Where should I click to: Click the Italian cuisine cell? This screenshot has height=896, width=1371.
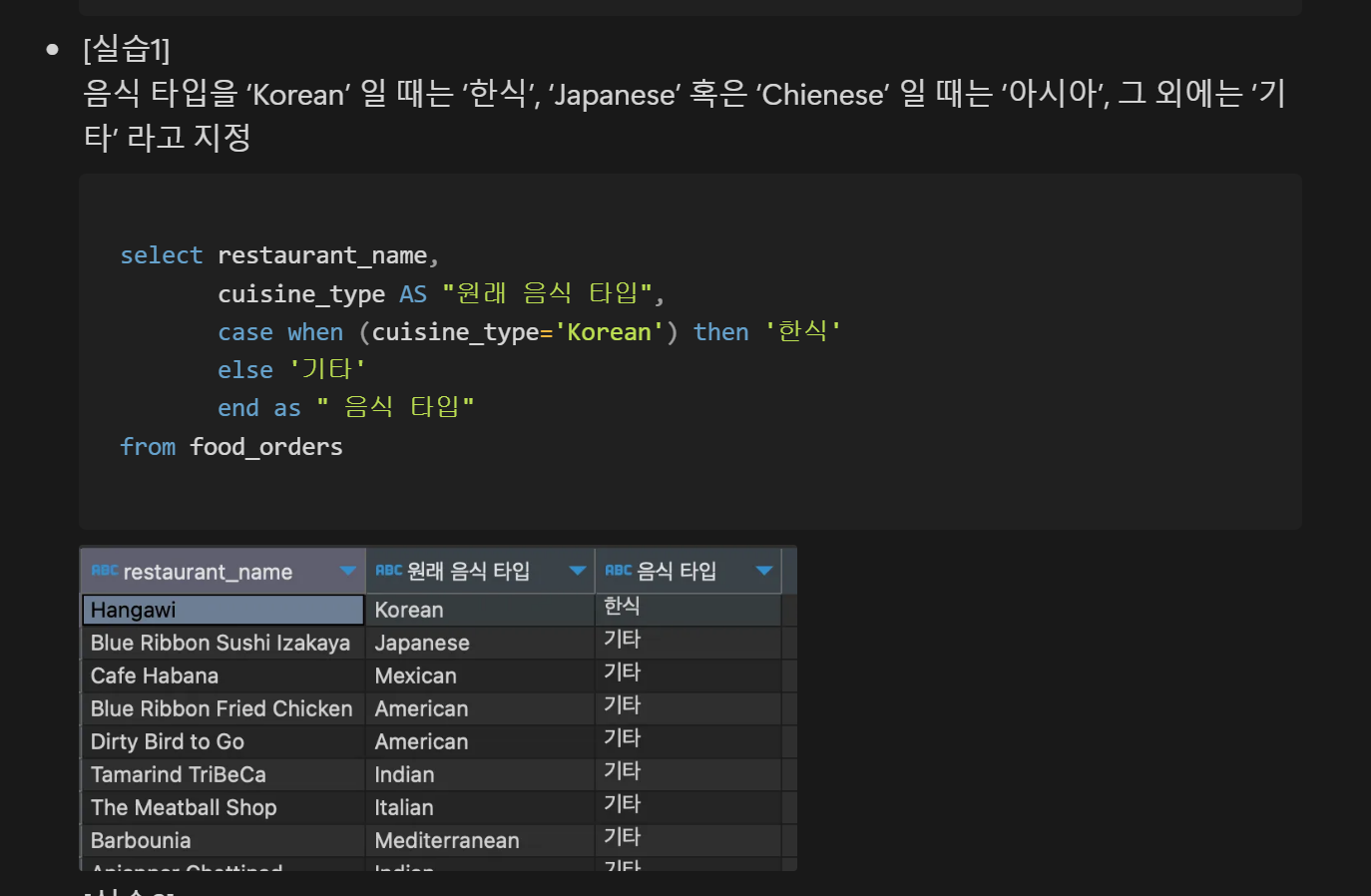point(480,807)
